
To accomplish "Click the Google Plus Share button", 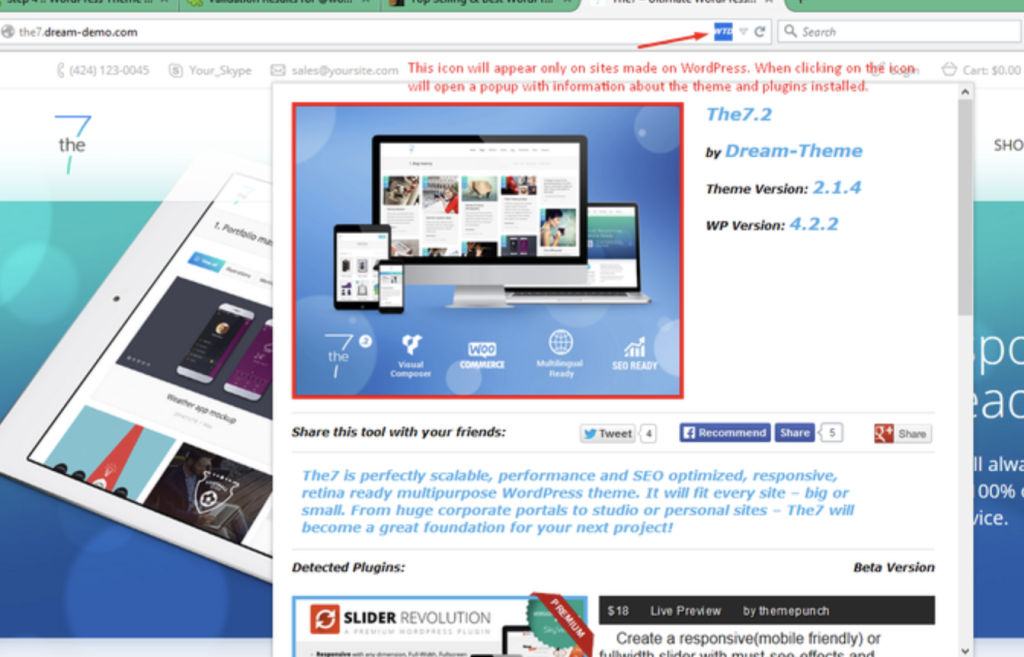I will pyautogui.click(x=902, y=434).
